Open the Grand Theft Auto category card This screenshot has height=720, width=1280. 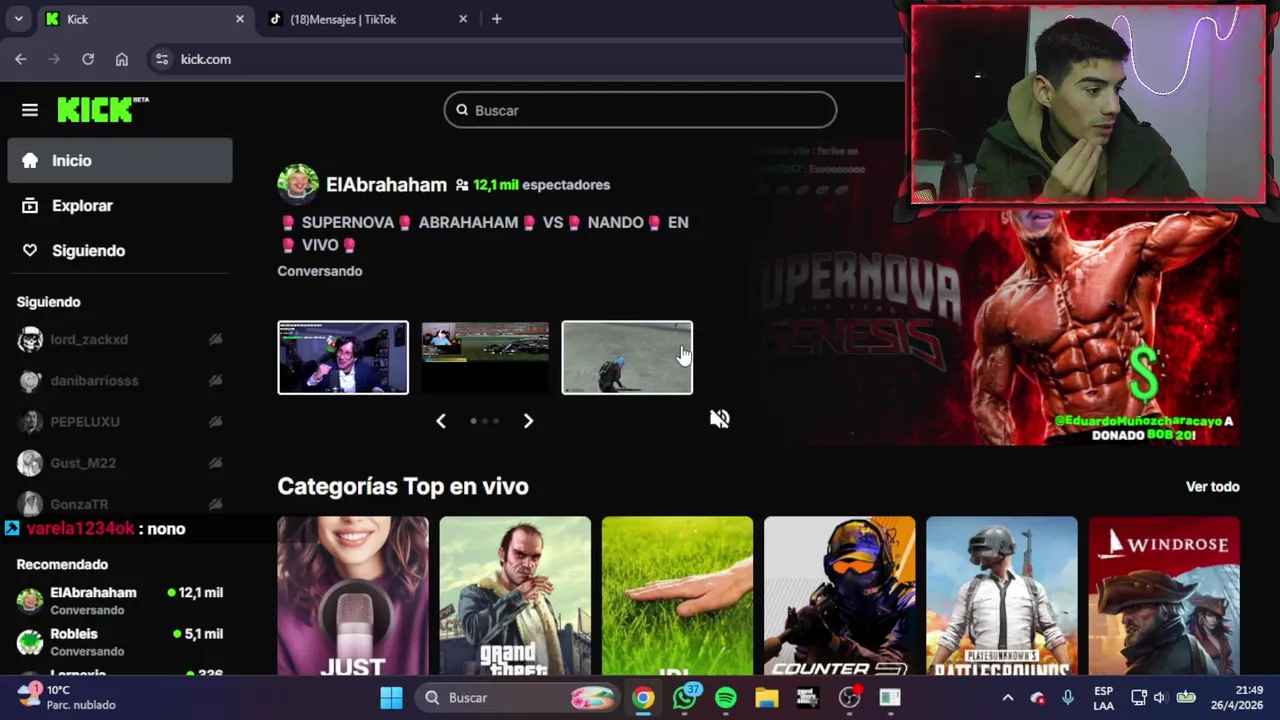tap(515, 596)
